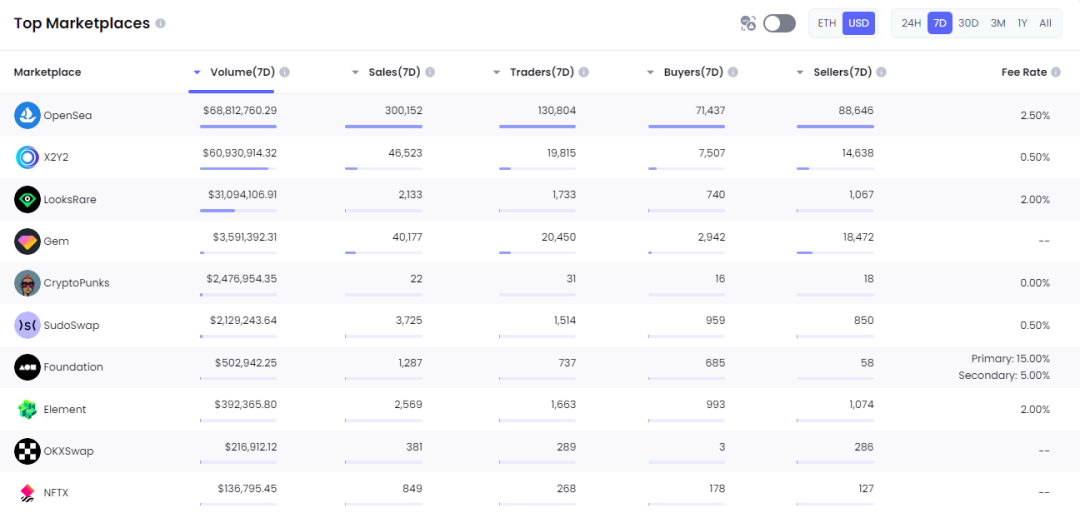Click LooksRare volume progress bar

pyautogui.click(x=238, y=211)
